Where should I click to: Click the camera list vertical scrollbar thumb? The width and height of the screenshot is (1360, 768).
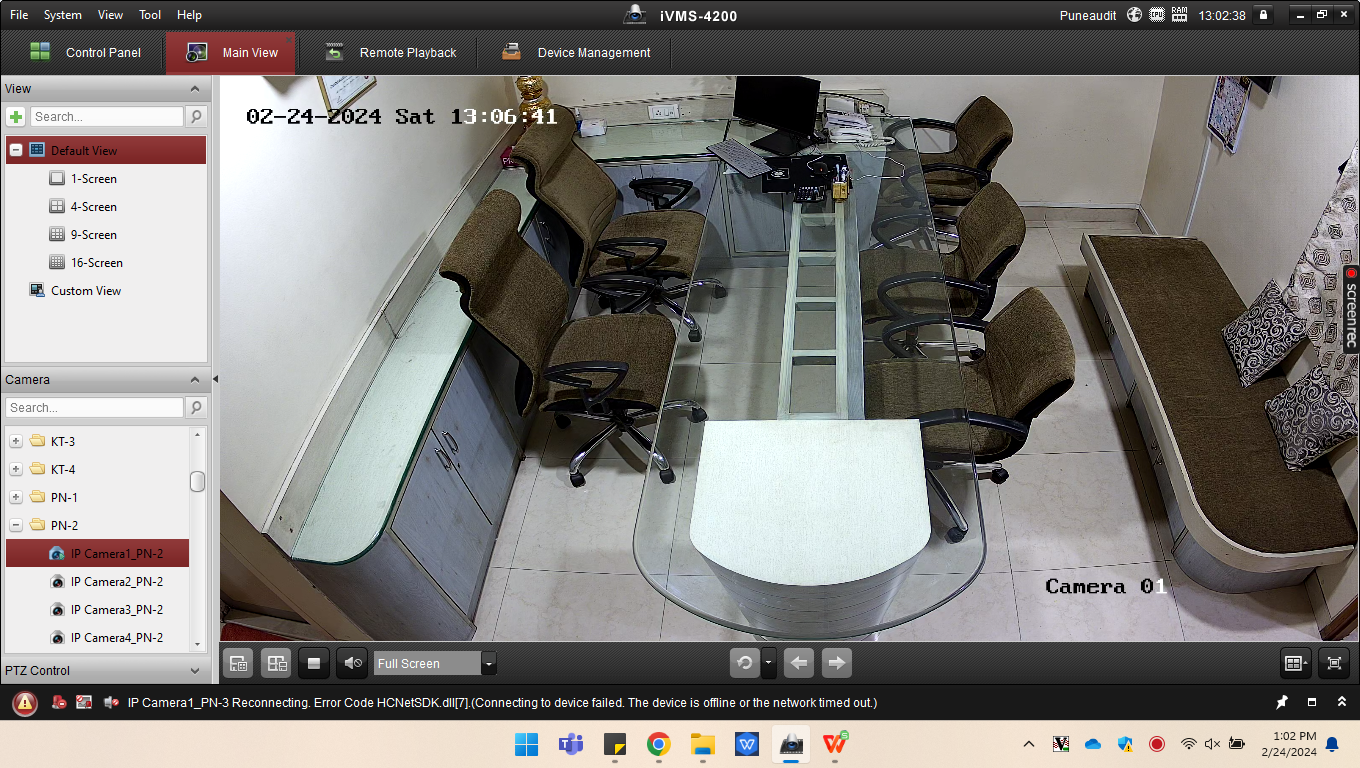198,481
